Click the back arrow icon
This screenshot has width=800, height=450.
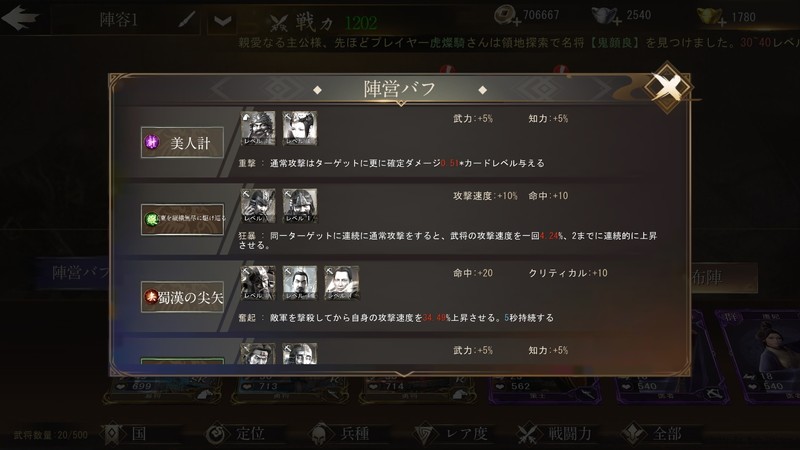(x=20, y=18)
